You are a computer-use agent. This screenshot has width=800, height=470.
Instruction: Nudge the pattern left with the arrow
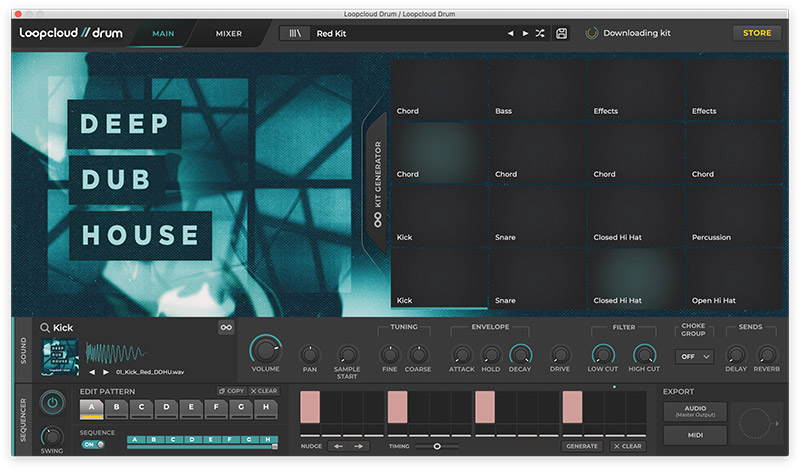point(338,446)
